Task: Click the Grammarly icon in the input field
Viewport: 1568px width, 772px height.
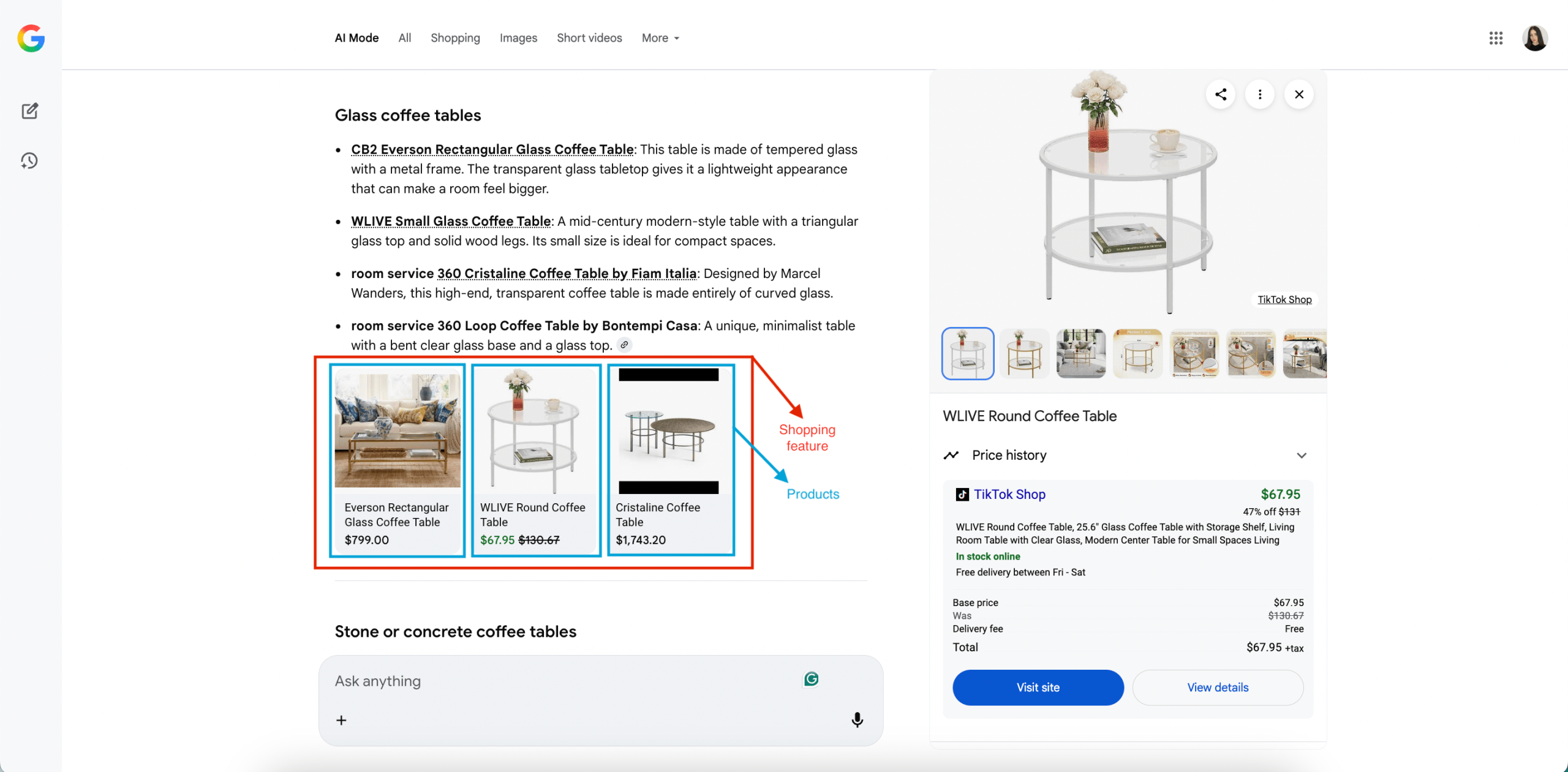Action: [810, 678]
